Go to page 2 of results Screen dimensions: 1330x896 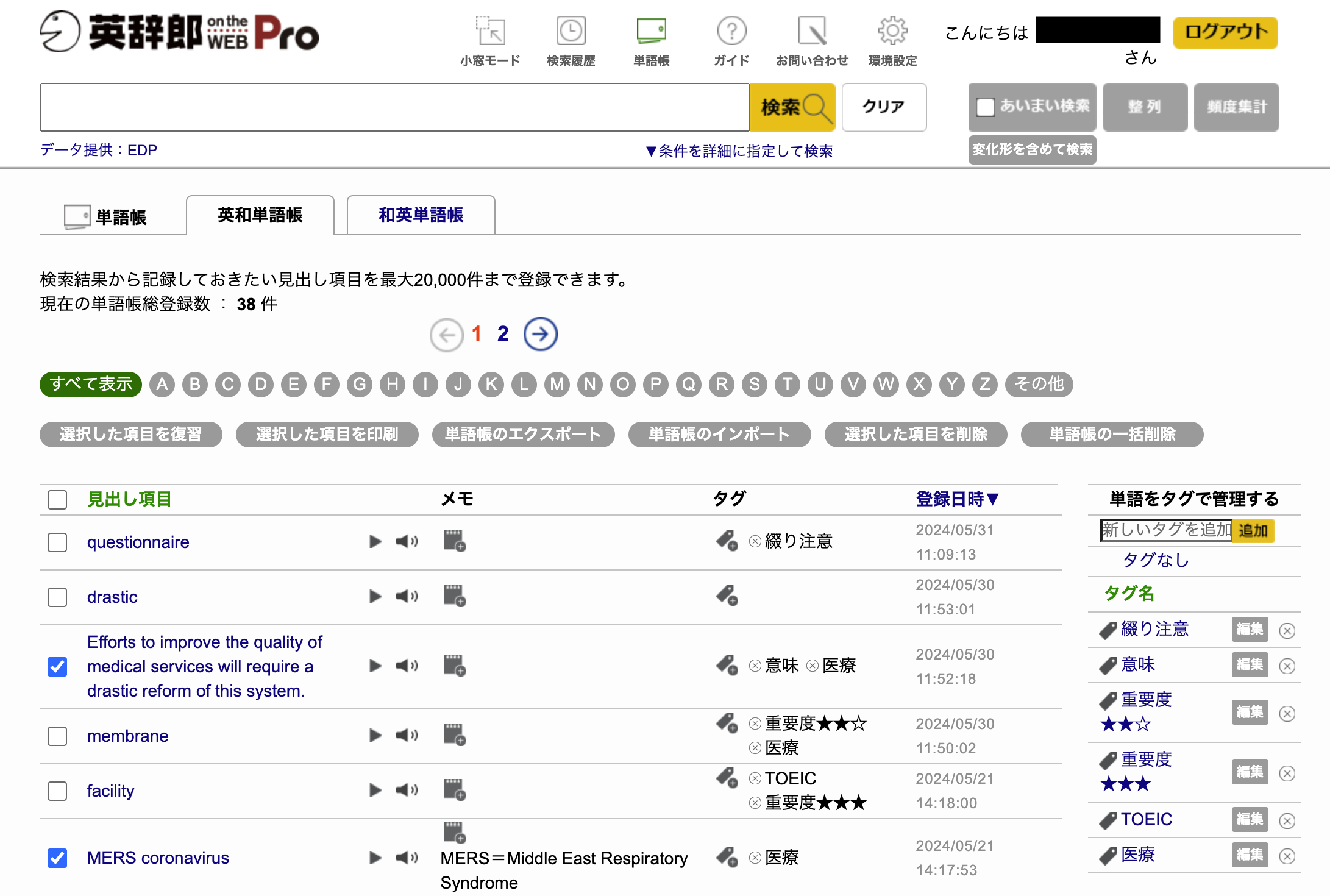point(503,333)
